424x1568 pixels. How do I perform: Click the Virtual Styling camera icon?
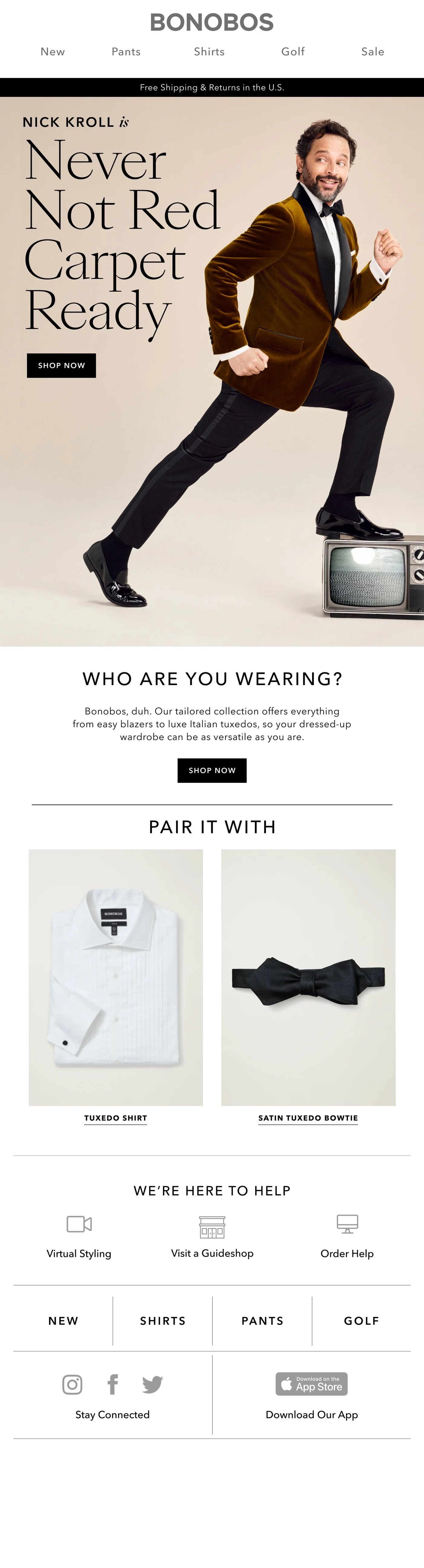[79, 1224]
